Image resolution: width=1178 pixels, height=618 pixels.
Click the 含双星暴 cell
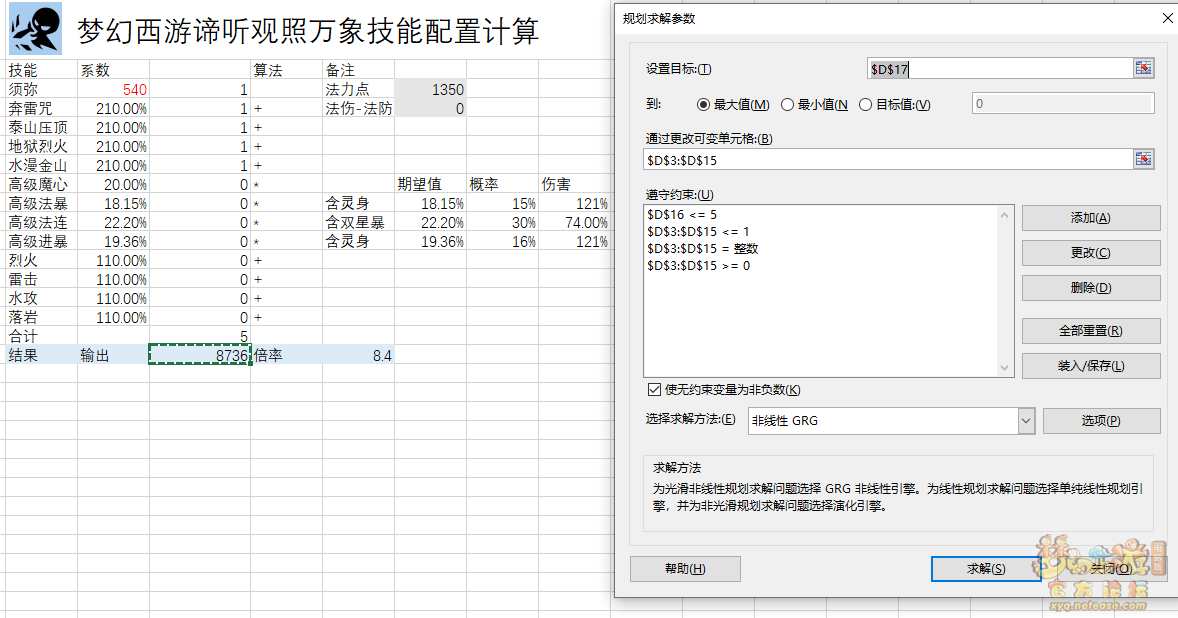coord(358,222)
